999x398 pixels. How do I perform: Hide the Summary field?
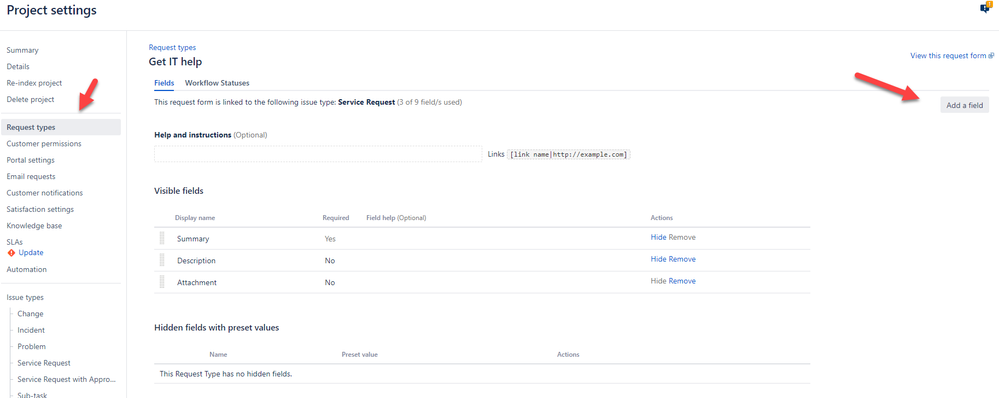tap(658, 237)
